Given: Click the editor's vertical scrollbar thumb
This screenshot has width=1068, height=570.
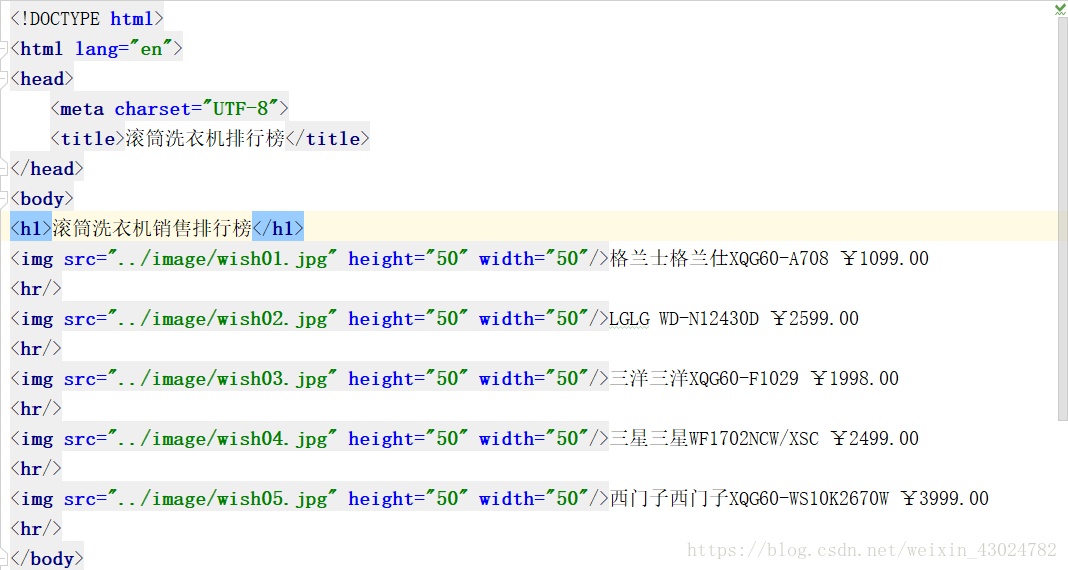Looking at the screenshot, I should tap(1062, 218).
